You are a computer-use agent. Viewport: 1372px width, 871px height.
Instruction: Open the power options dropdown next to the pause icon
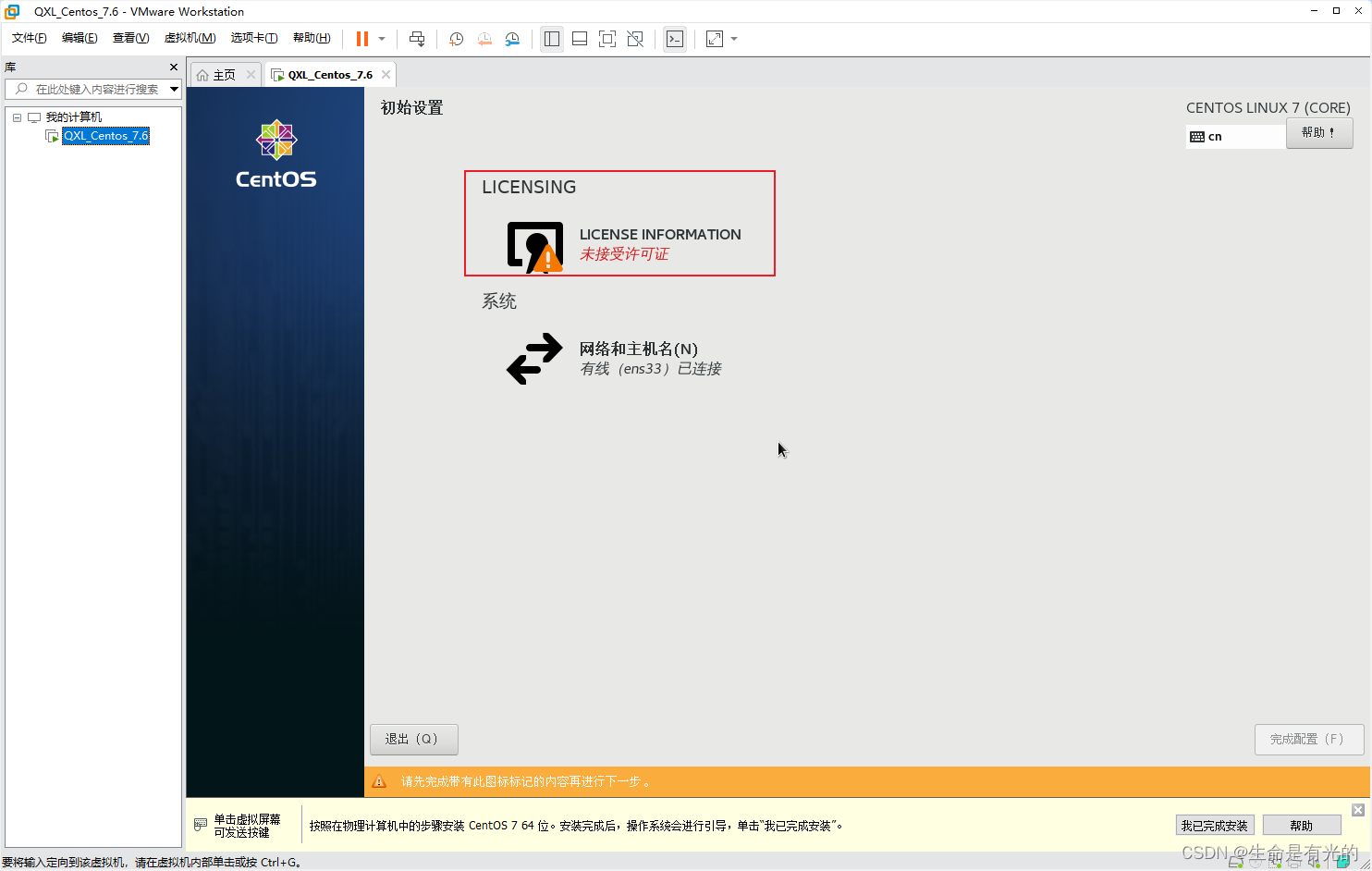pyautogui.click(x=382, y=39)
